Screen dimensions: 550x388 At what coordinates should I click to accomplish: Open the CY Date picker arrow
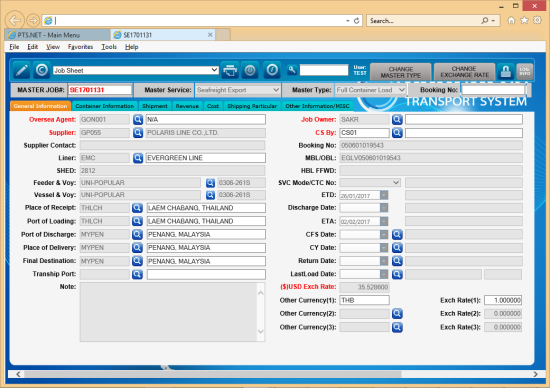(x=384, y=248)
